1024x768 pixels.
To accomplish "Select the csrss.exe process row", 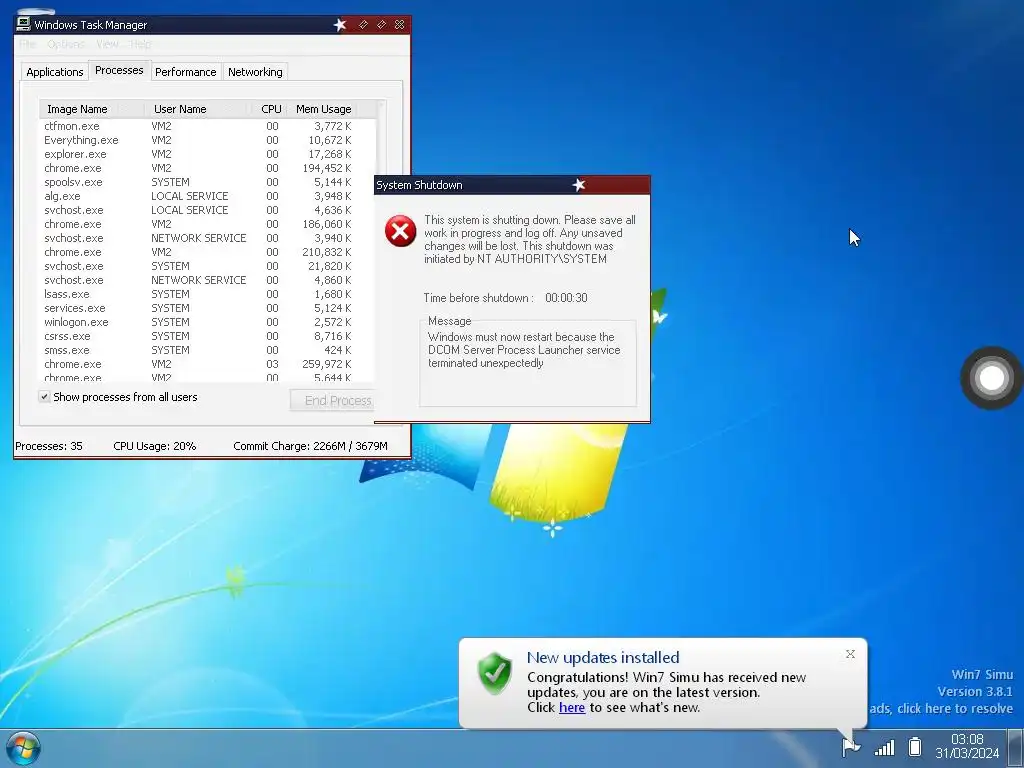I will 207,336.
